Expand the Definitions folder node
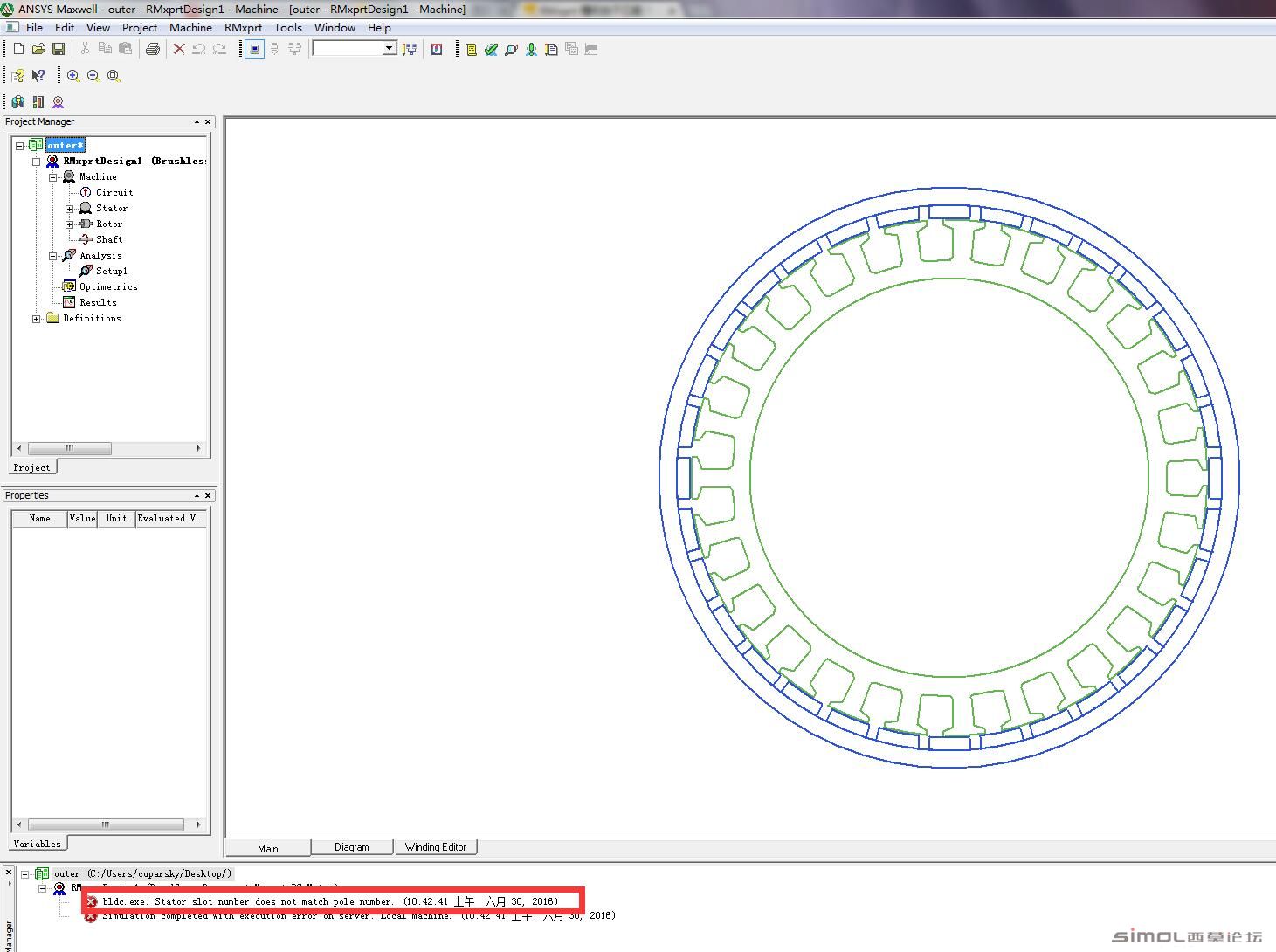The image size is (1276, 952). (x=37, y=319)
